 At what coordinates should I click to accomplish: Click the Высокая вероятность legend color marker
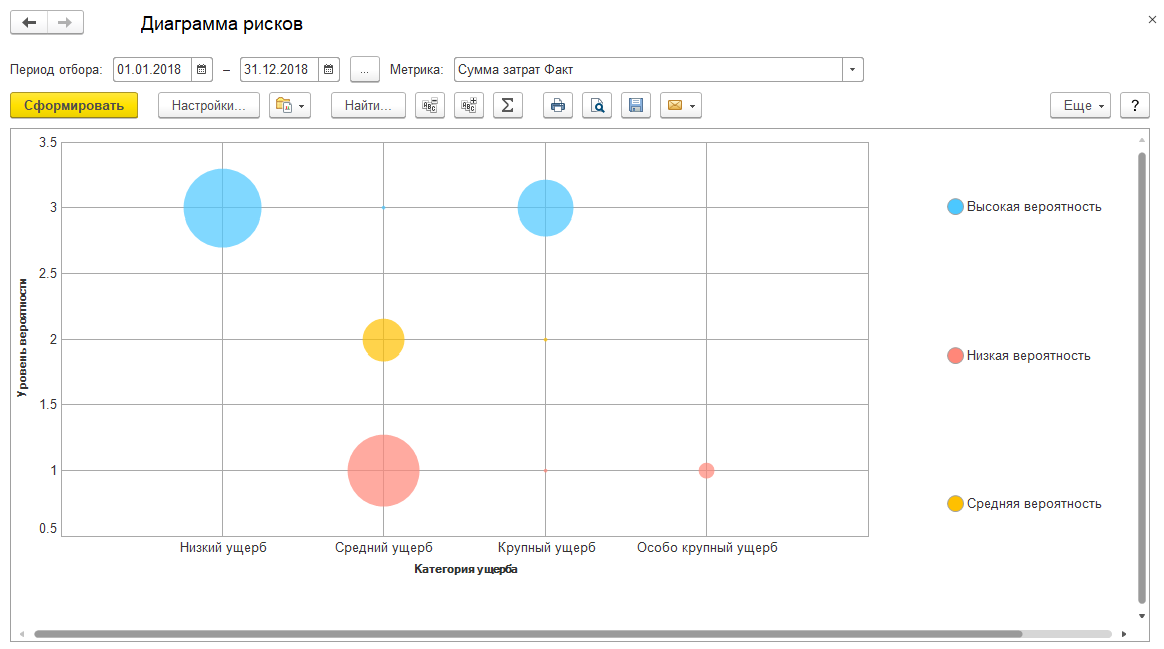955,207
